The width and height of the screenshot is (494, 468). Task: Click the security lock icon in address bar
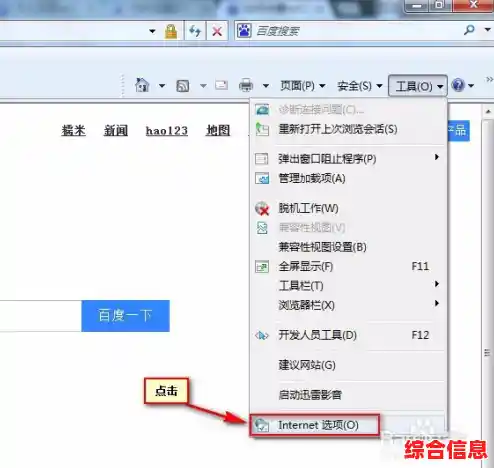[x=171, y=31]
